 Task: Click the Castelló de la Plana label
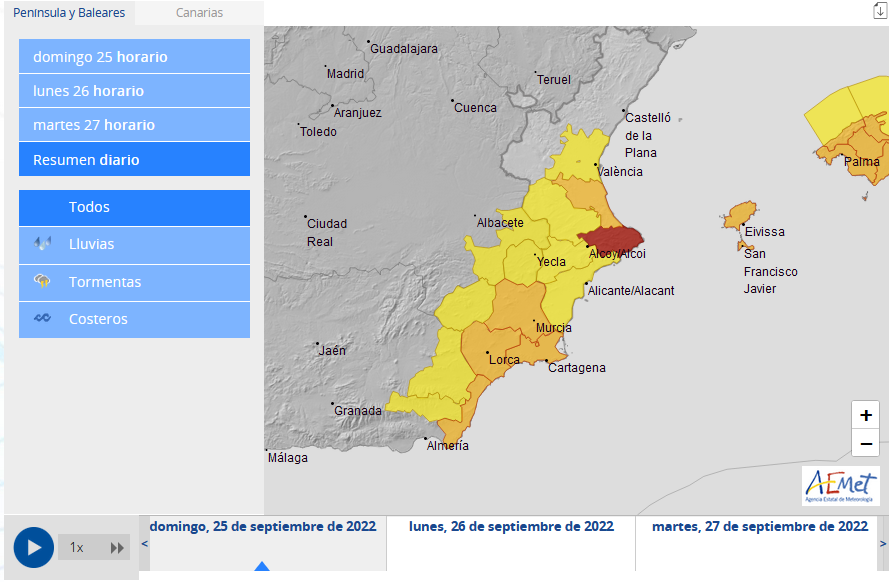pos(647,135)
